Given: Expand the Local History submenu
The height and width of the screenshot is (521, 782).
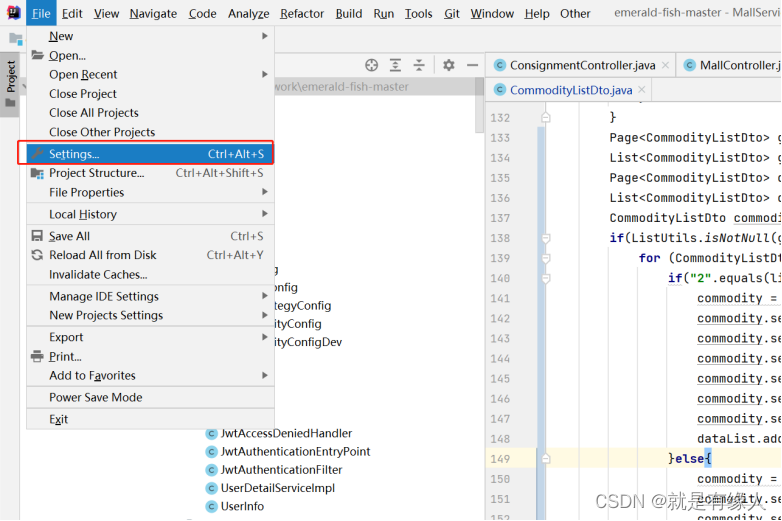Looking at the screenshot, I should click(x=150, y=214).
